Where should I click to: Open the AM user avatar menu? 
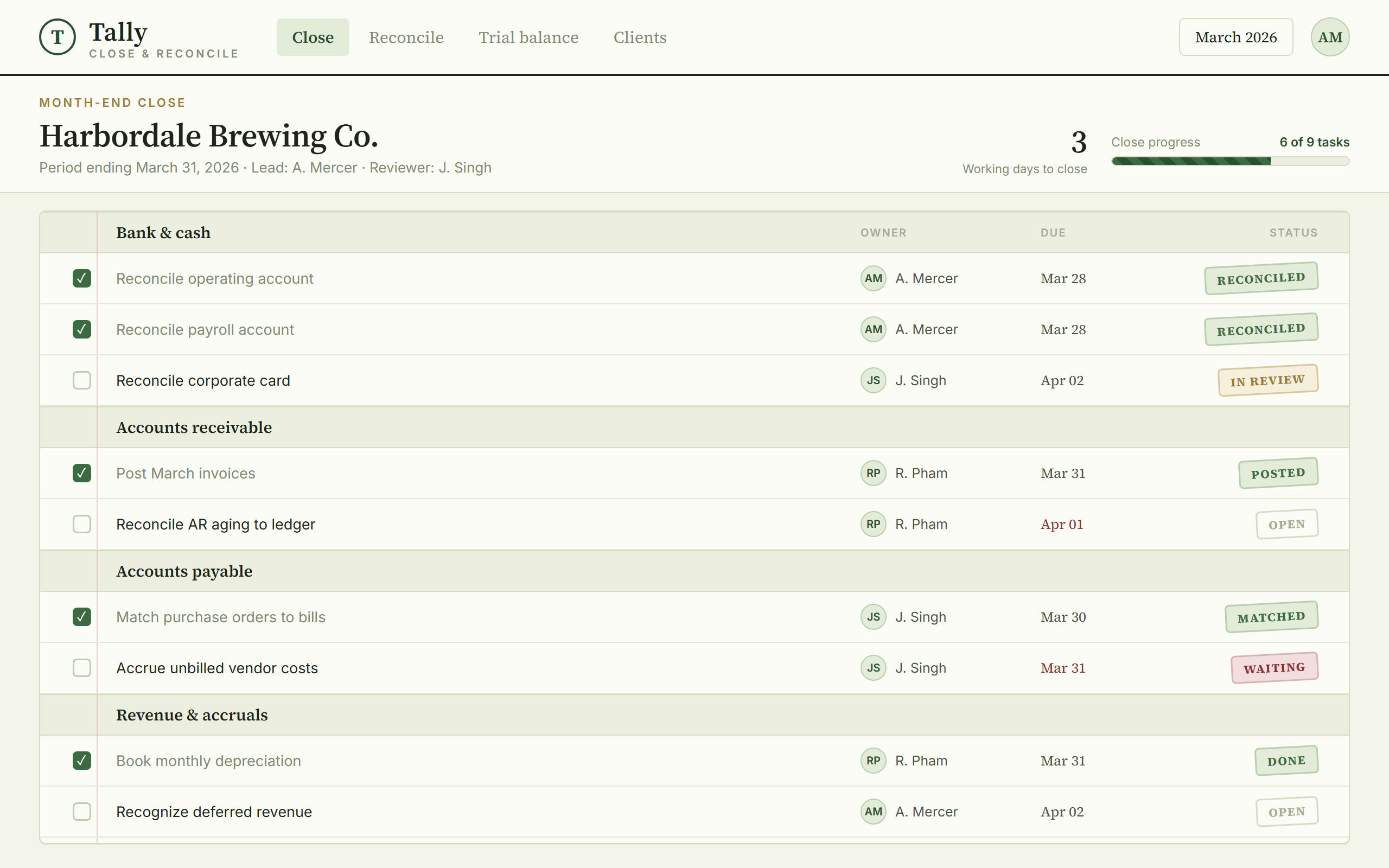(x=1330, y=37)
